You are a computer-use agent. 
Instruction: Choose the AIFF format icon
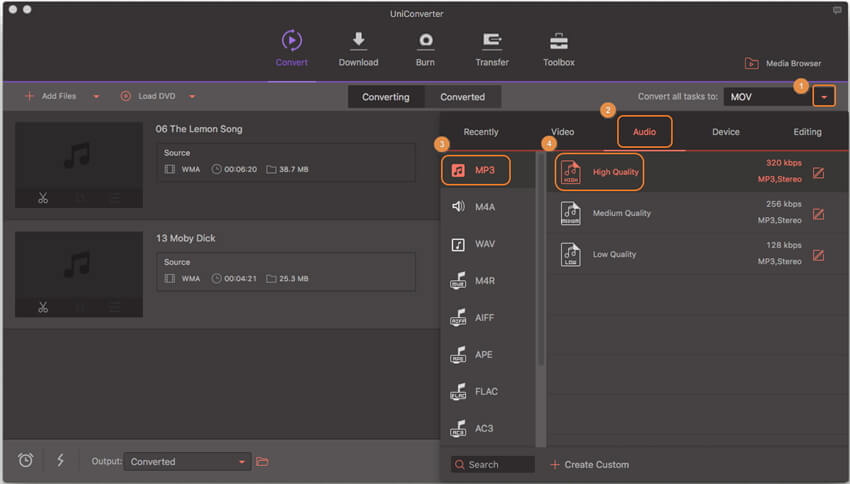click(458, 318)
